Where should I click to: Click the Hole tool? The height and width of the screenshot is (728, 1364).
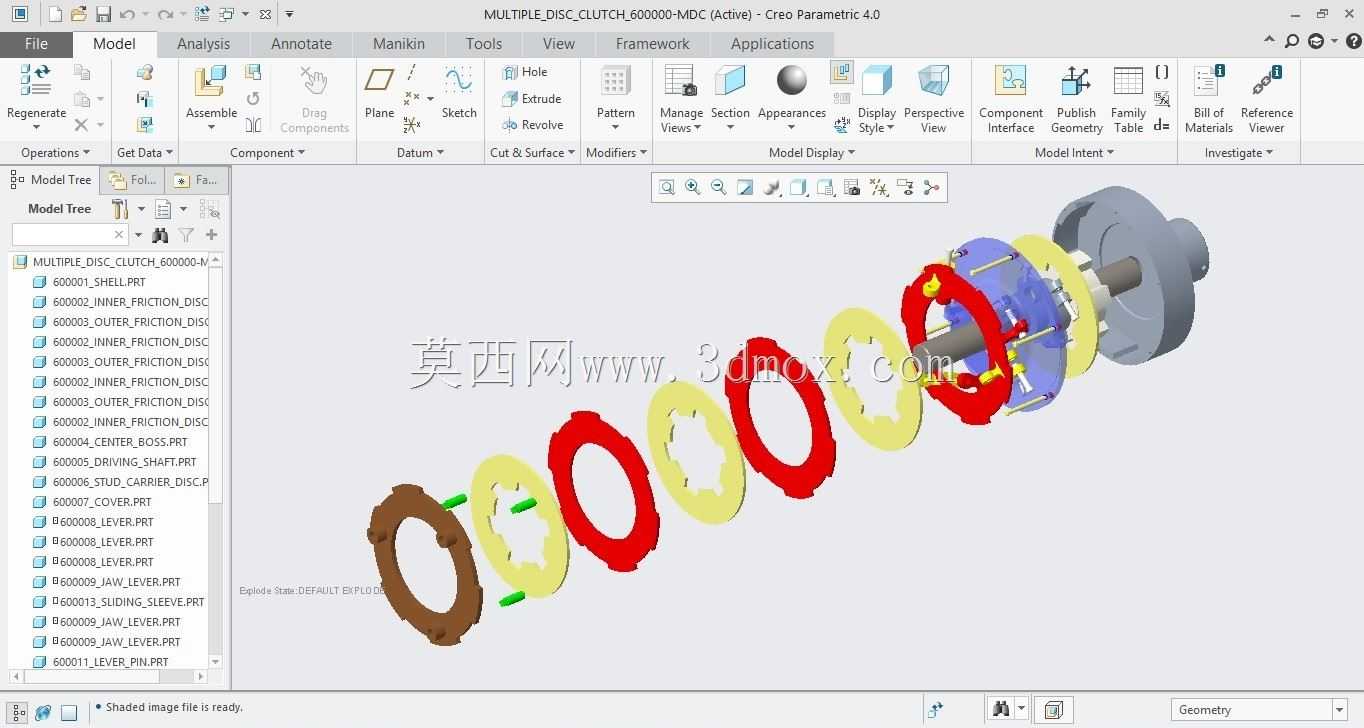coord(525,72)
